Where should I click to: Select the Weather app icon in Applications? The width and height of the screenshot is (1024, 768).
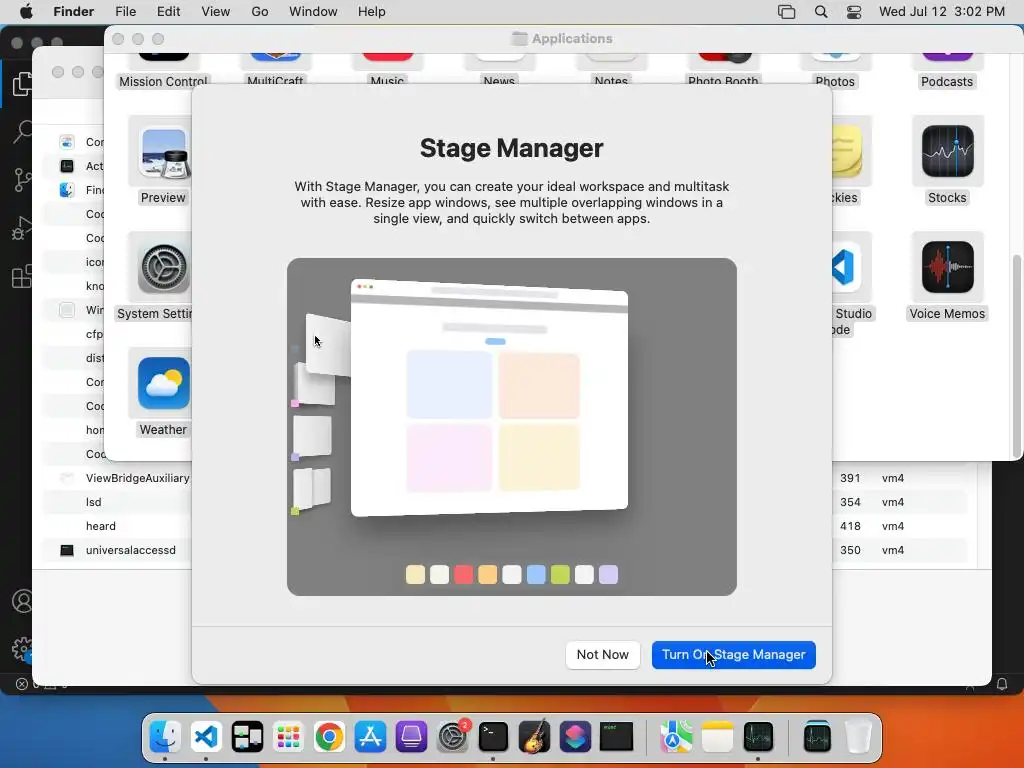click(x=163, y=384)
